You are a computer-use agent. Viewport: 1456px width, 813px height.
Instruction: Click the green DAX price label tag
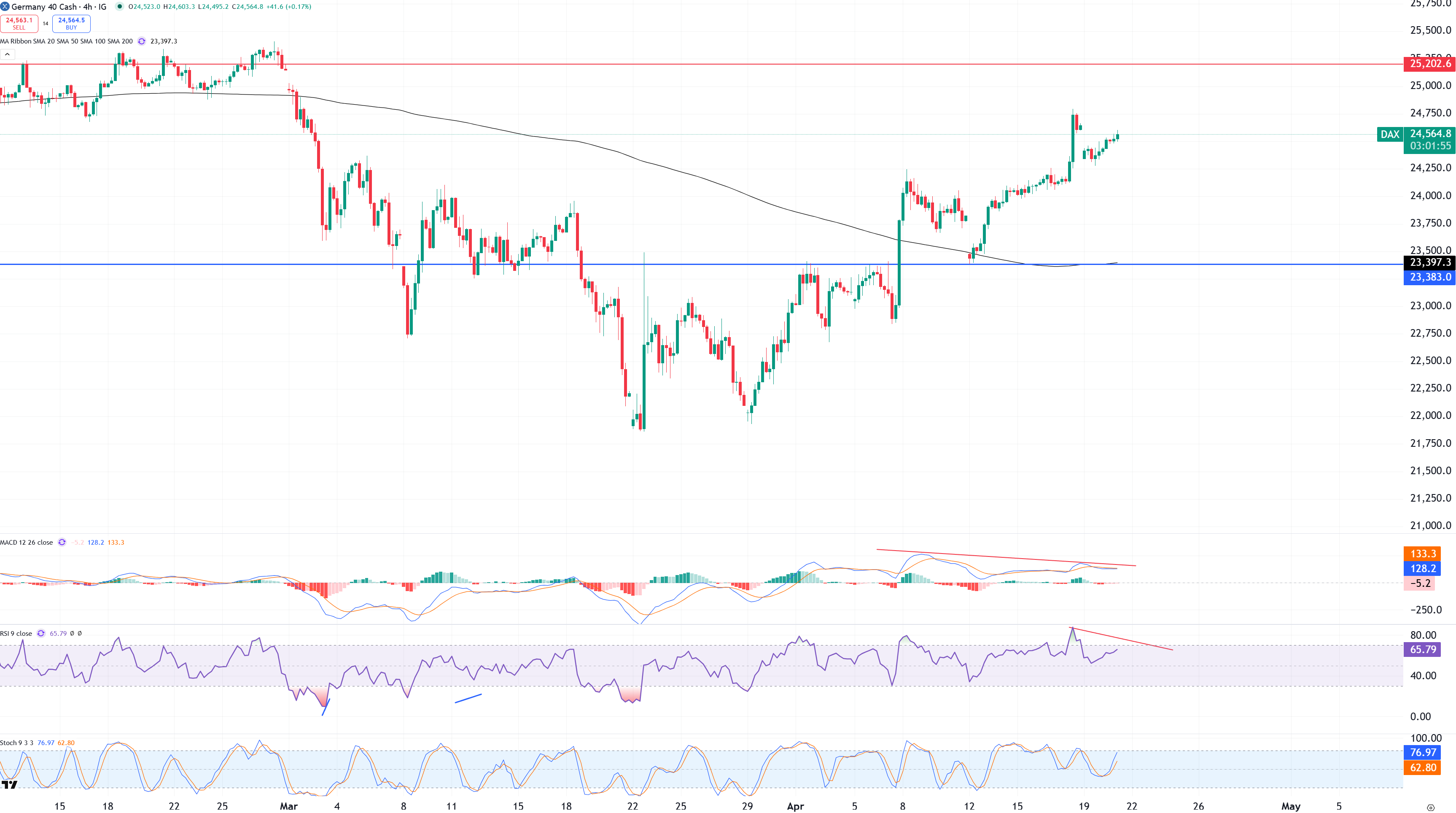[1390, 134]
